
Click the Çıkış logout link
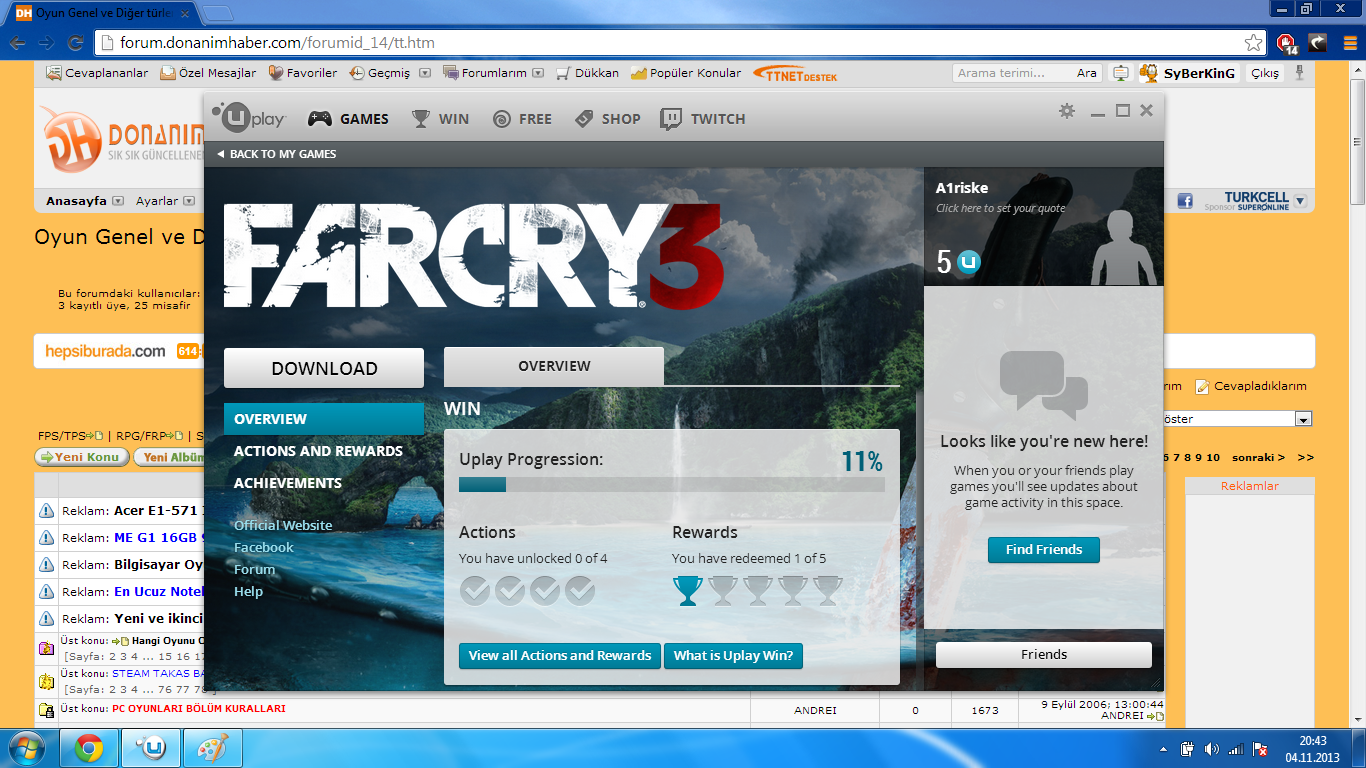(x=1265, y=73)
